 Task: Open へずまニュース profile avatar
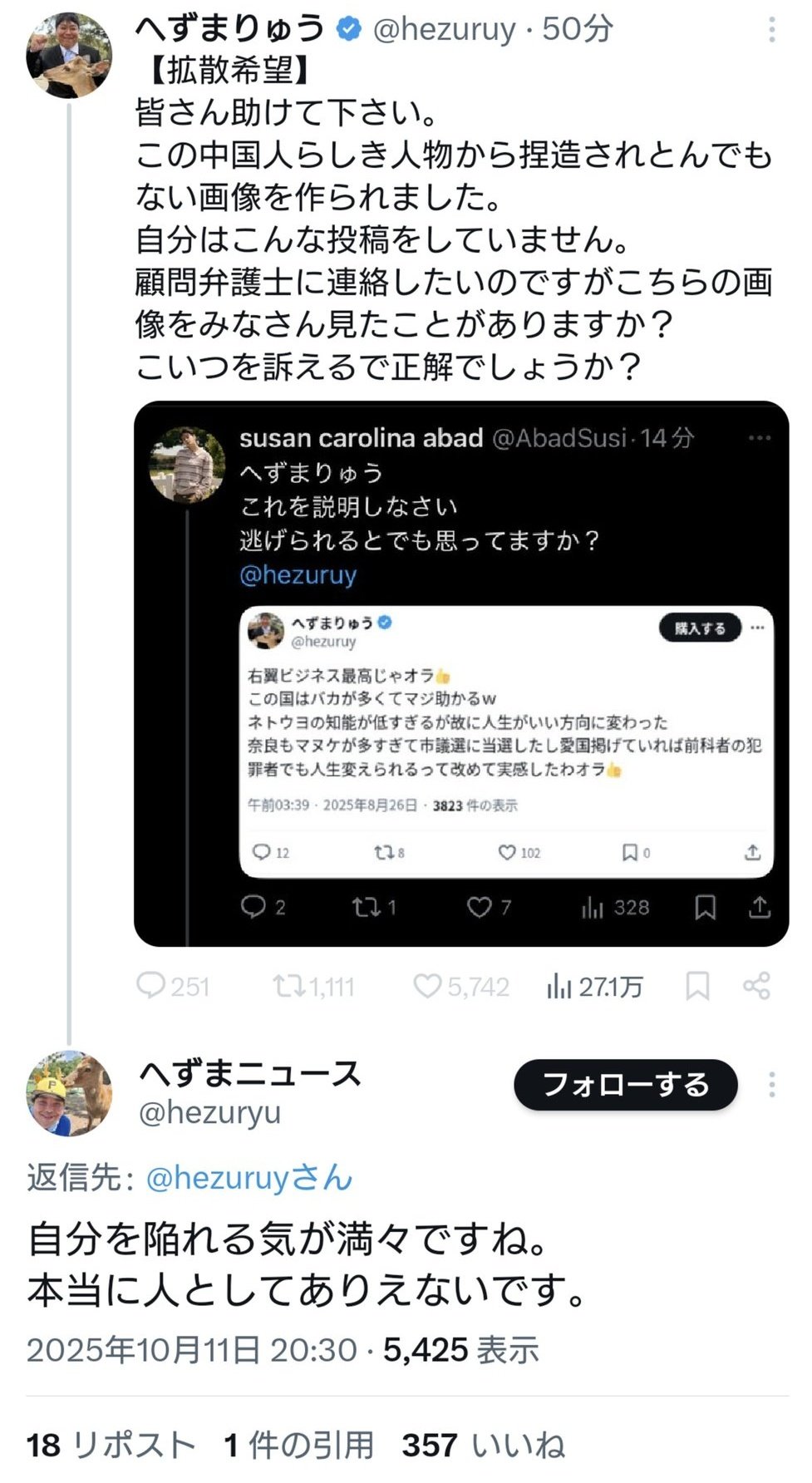[x=68, y=1092]
